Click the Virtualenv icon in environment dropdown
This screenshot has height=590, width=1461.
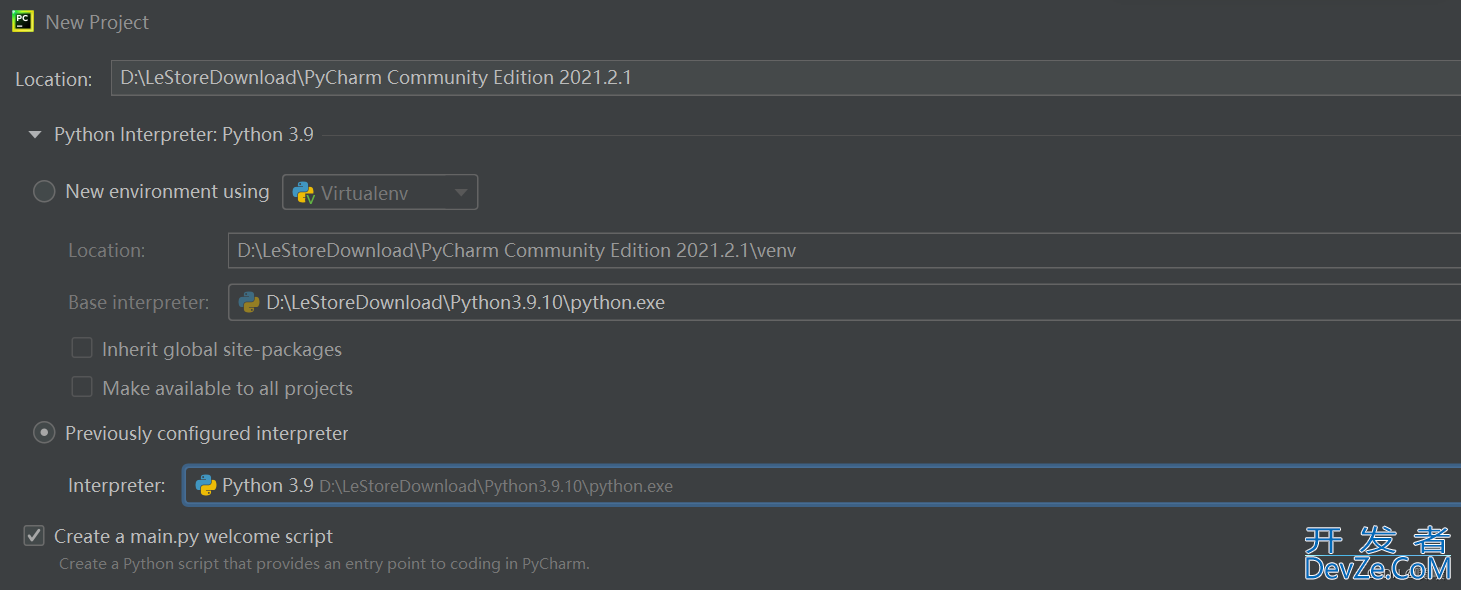[304, 192]
